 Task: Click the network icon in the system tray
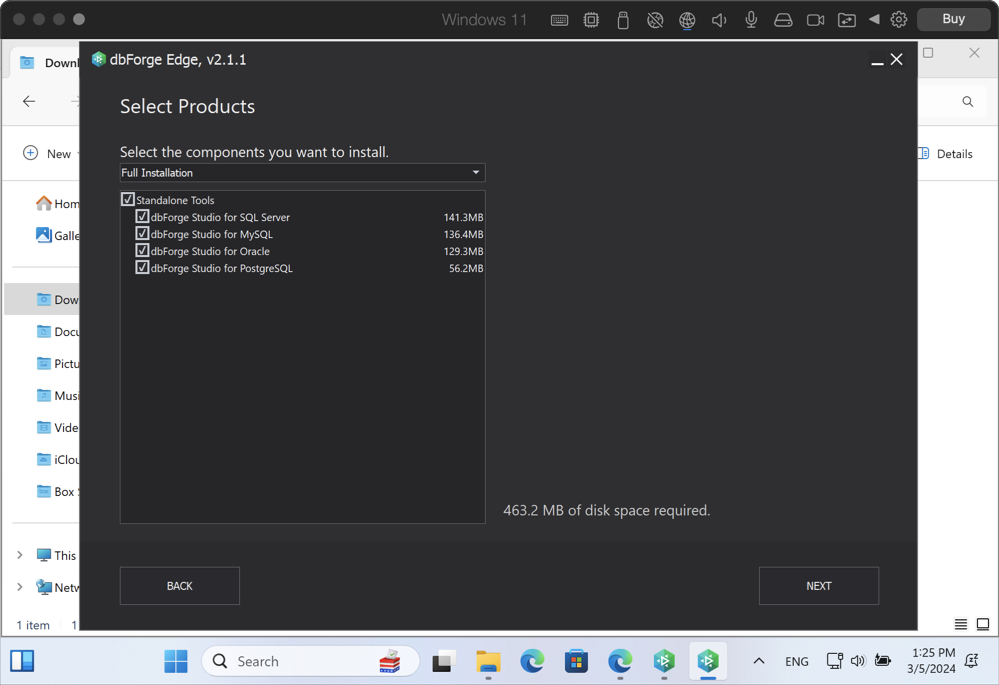(x=835, y=661)
